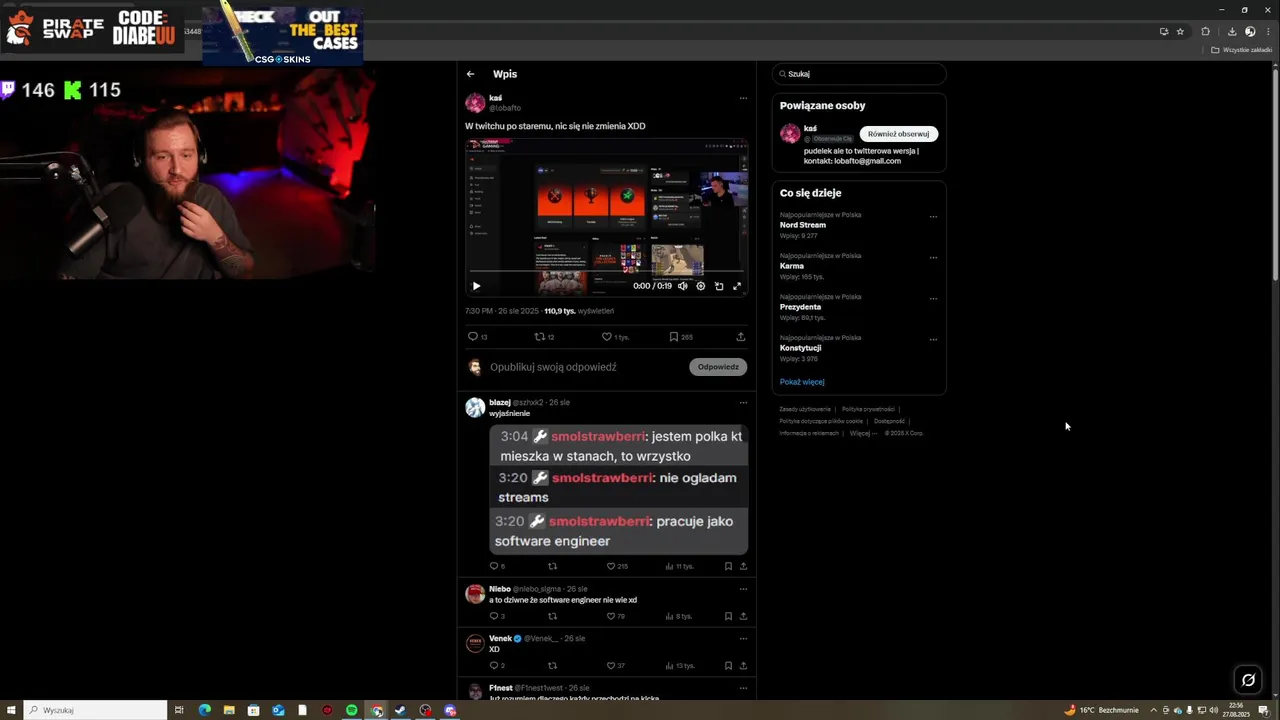Bookmark Niebo's reply
This screenshot has height=720, width=1280.
coord(728,616)
